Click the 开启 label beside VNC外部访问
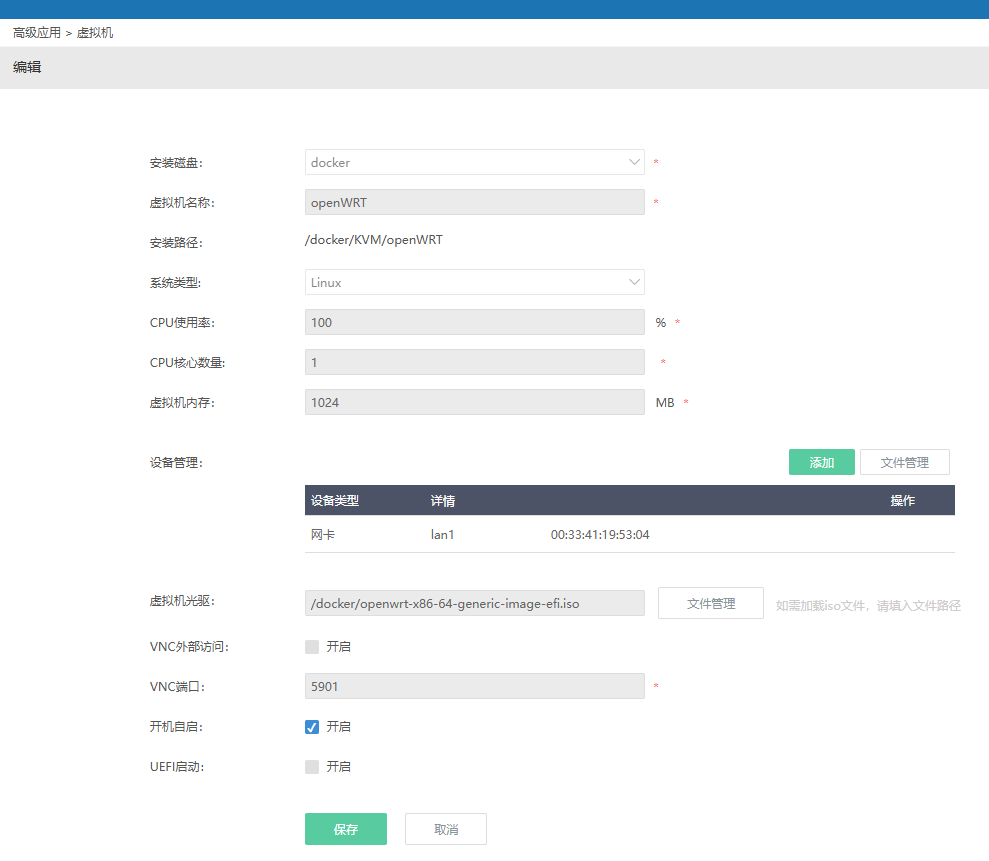 tap(338, 647)
